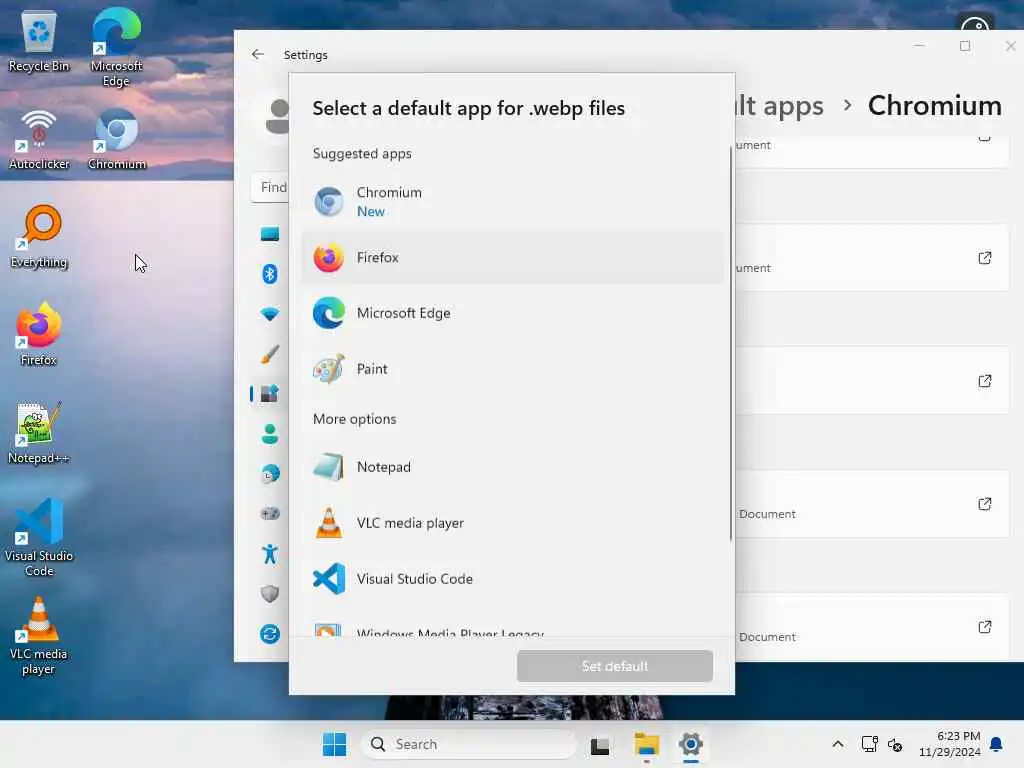The height and width of the screenshot is (768, 1024).
Task: Click the app list scrollbar in dialog
Action: 731,344
